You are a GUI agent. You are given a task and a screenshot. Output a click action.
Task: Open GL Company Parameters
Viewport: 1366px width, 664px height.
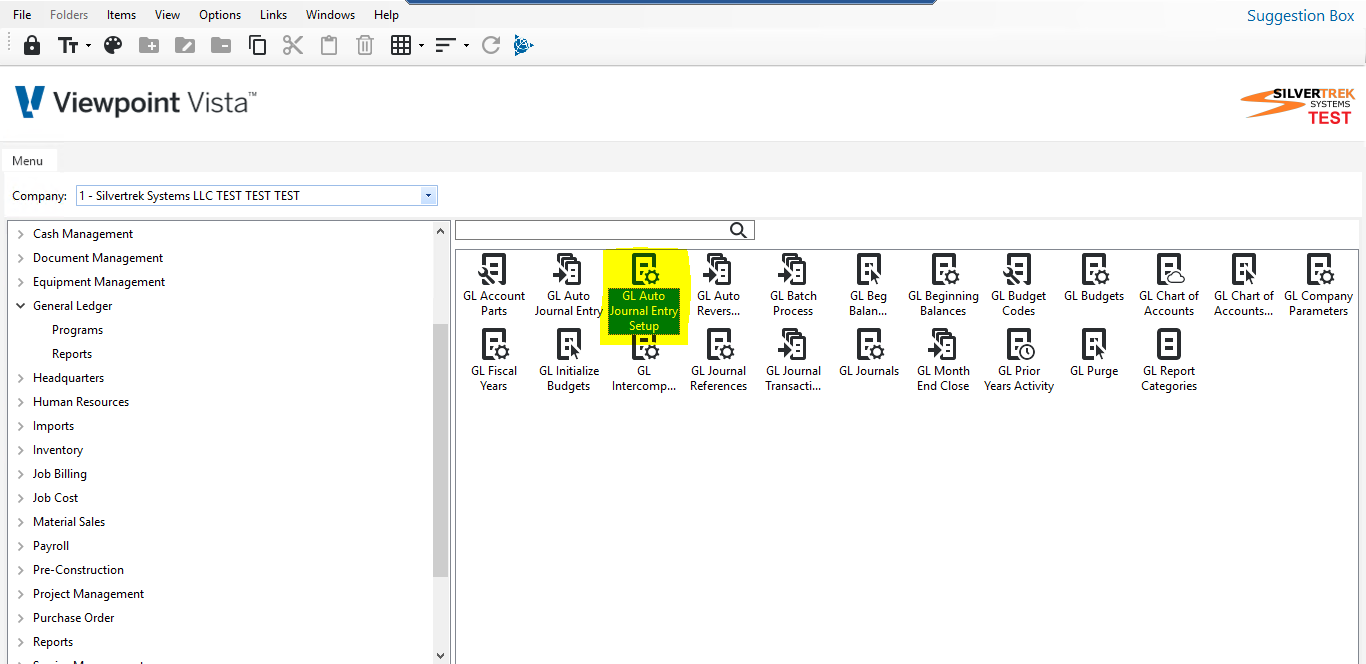click(x=1318, y=286)
